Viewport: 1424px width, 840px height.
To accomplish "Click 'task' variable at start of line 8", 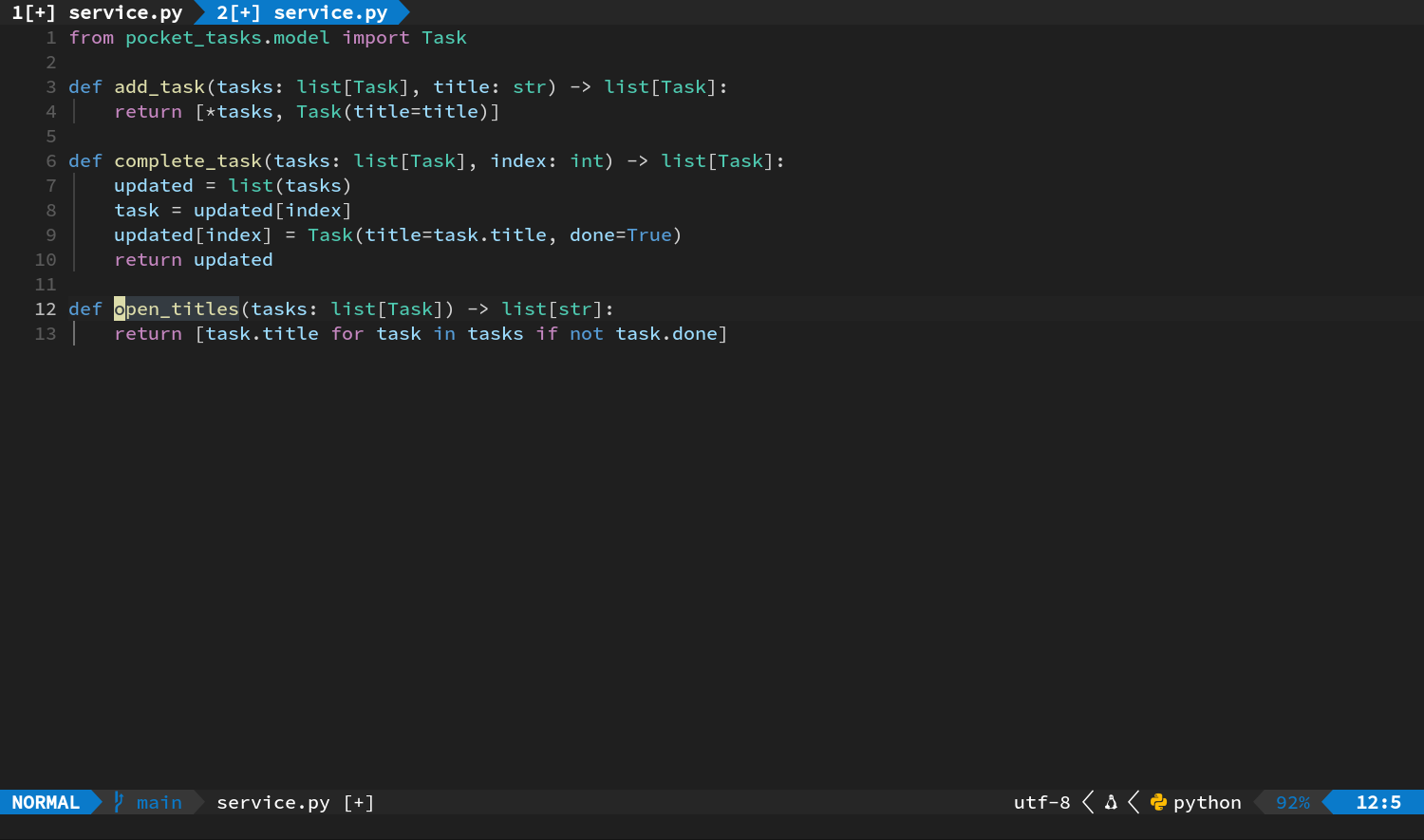I will (137, 210).
